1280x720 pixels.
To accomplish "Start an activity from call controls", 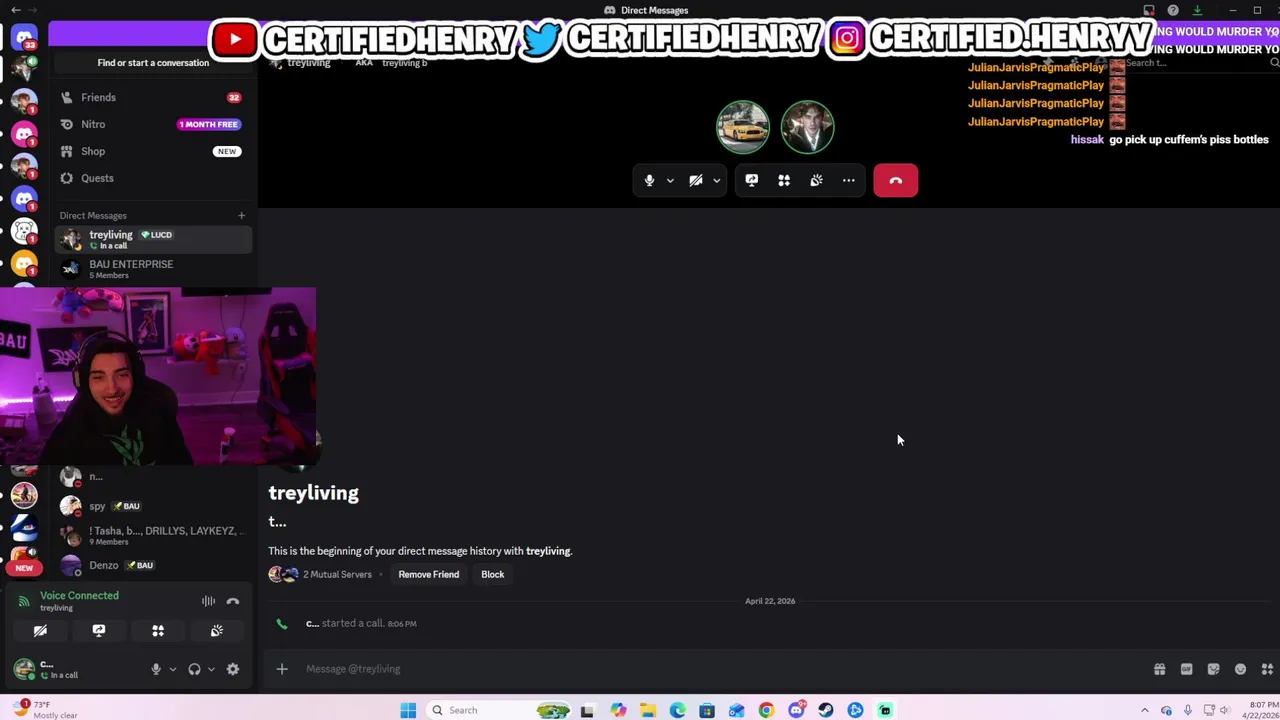I will pos(784,181).
